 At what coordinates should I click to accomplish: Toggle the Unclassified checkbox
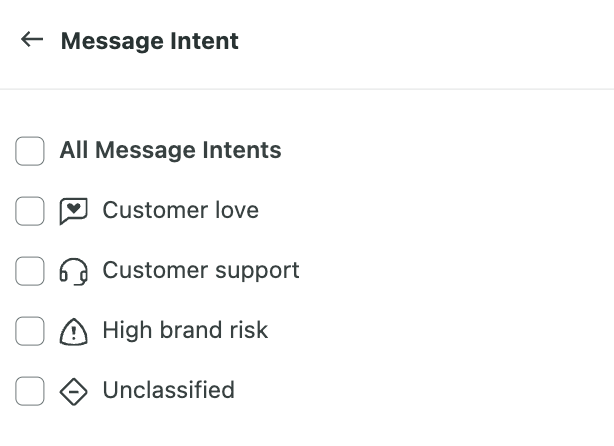tap(30, 391)
